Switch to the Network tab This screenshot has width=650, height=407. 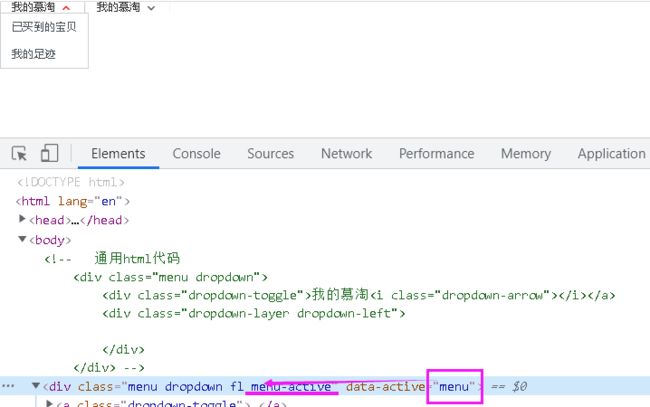(346, 154)
